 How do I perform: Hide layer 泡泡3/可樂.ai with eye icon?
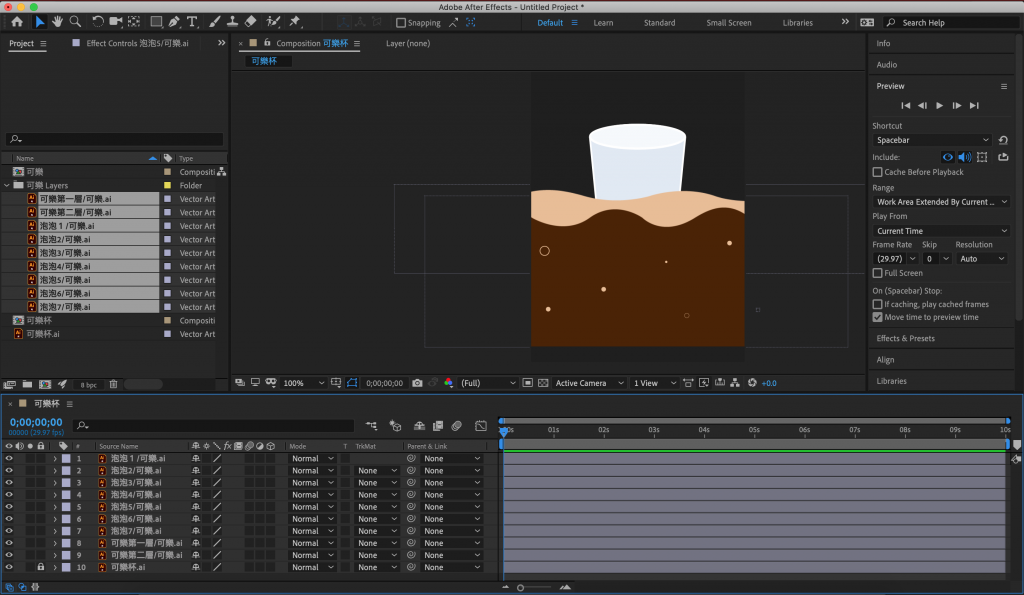point(9,483)
